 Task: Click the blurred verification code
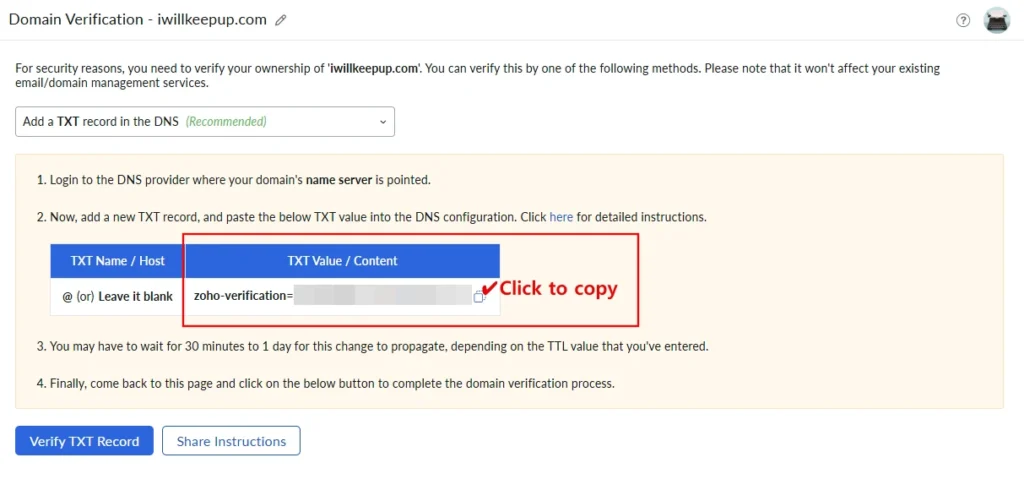click(382, 296)
